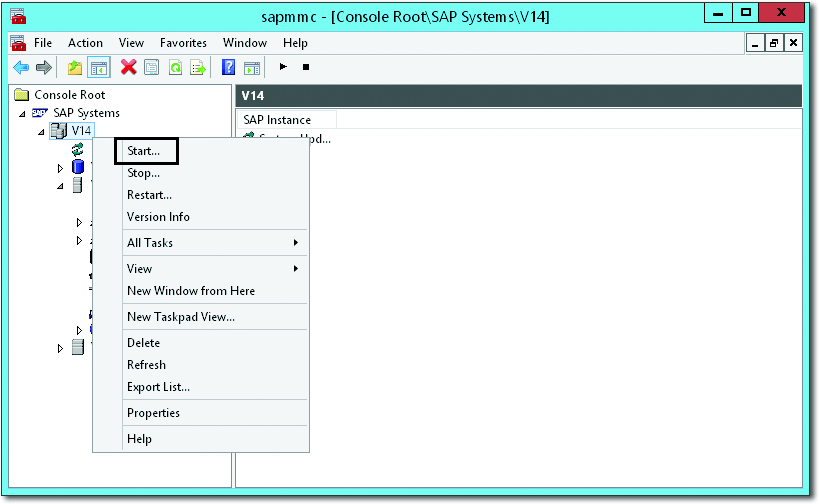Maximize the sapmmc main window
This screenshot has width=819, height=504.
(x=746, y=13)
